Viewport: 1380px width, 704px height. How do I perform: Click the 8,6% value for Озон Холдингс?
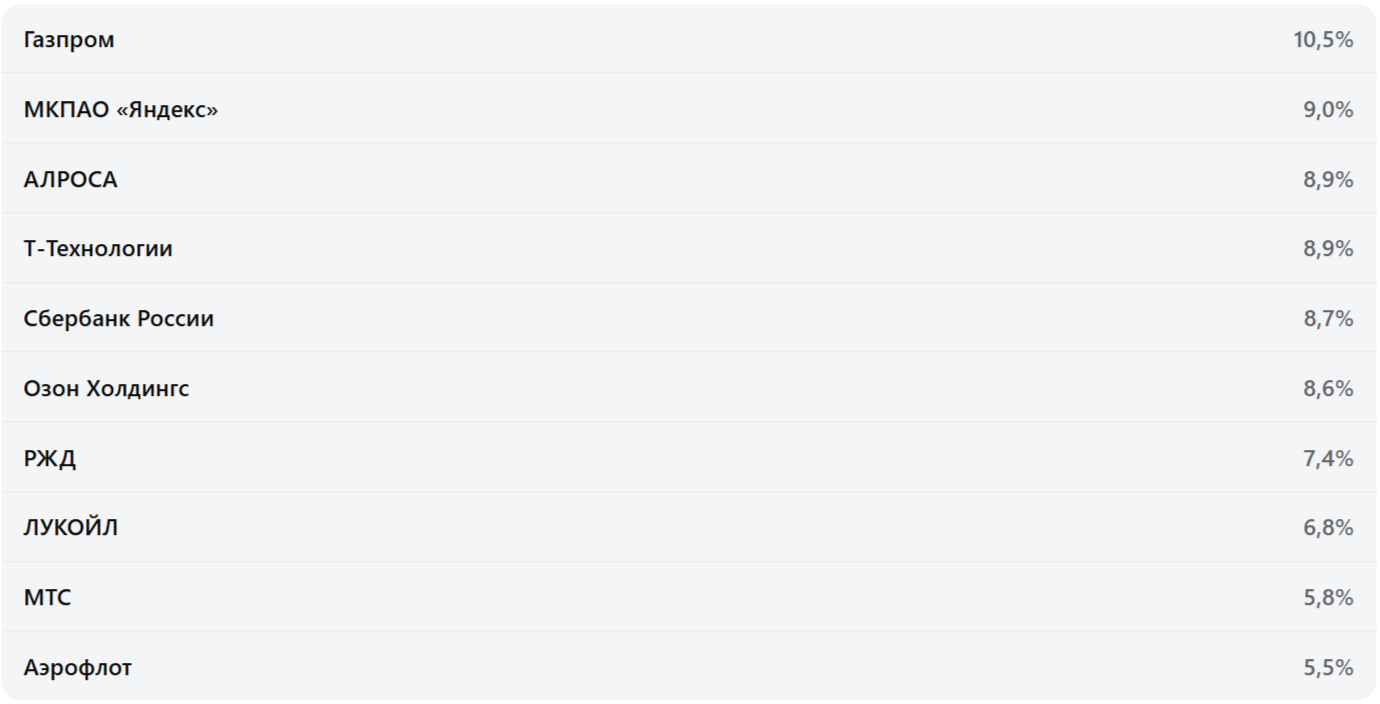pos(1327,389)
